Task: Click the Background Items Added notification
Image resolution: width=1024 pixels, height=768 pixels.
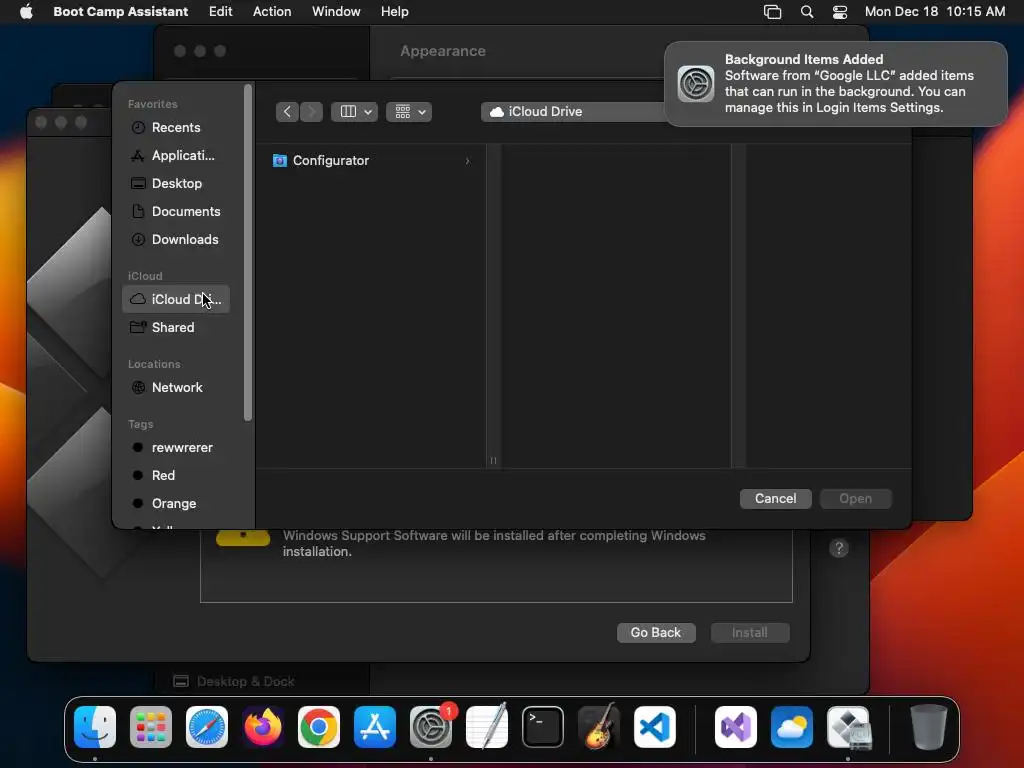Action: click(836, 84)
